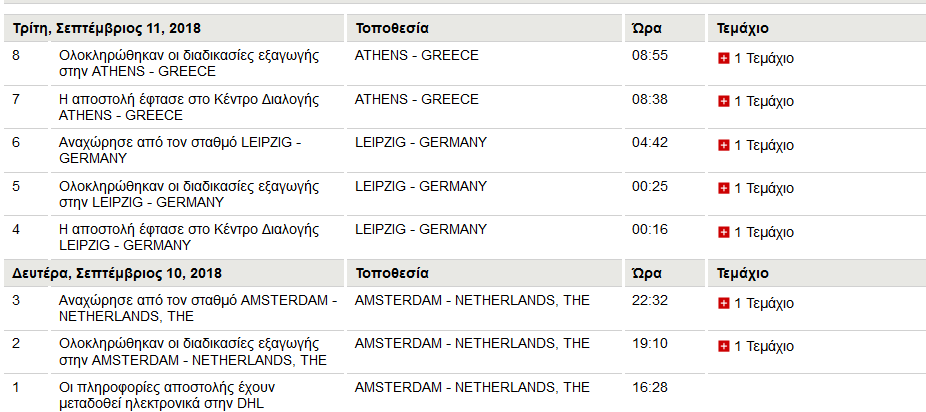Click the second Τεμάχιο column header
This screenshot has width=926, height=412.
pos(742,273)
